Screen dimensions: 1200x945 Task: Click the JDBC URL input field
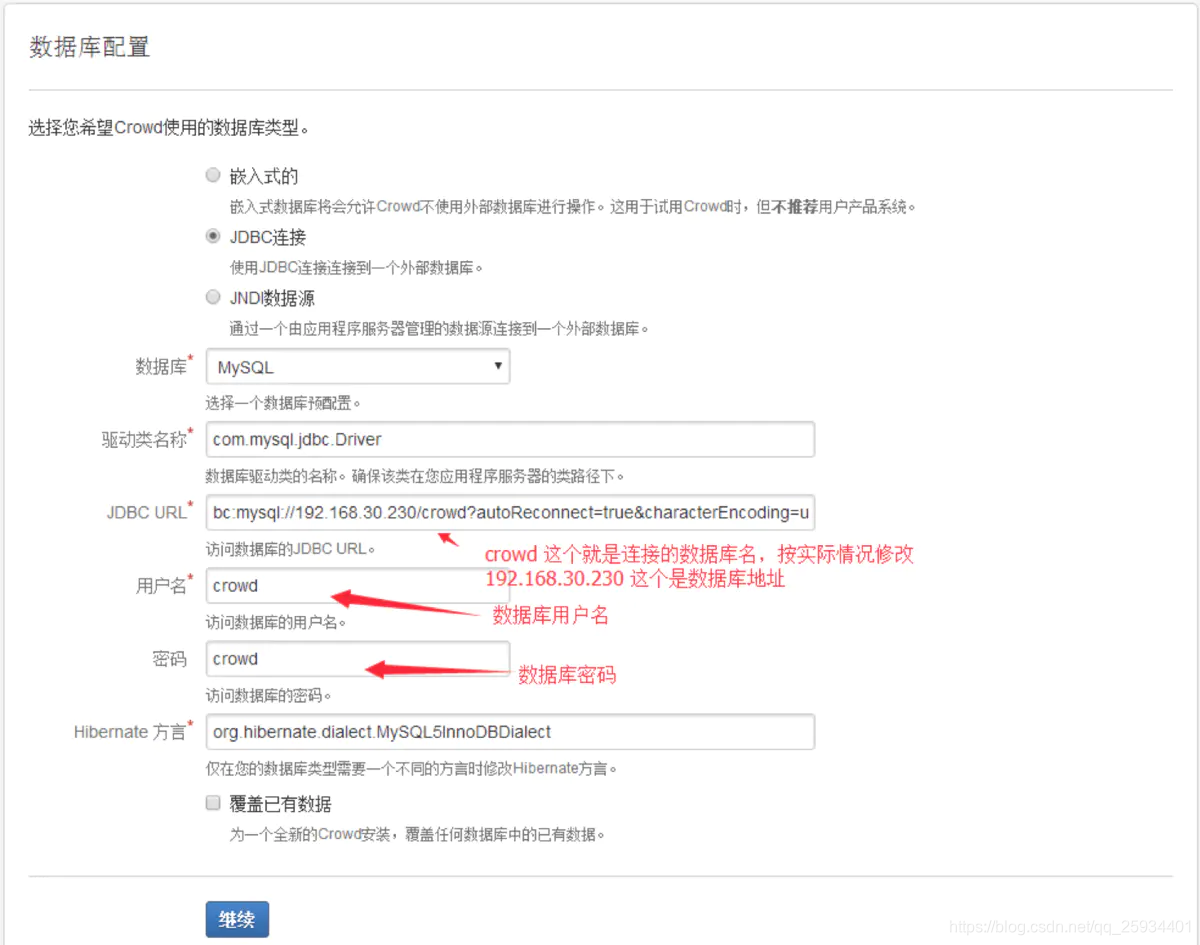coord(510,512)
